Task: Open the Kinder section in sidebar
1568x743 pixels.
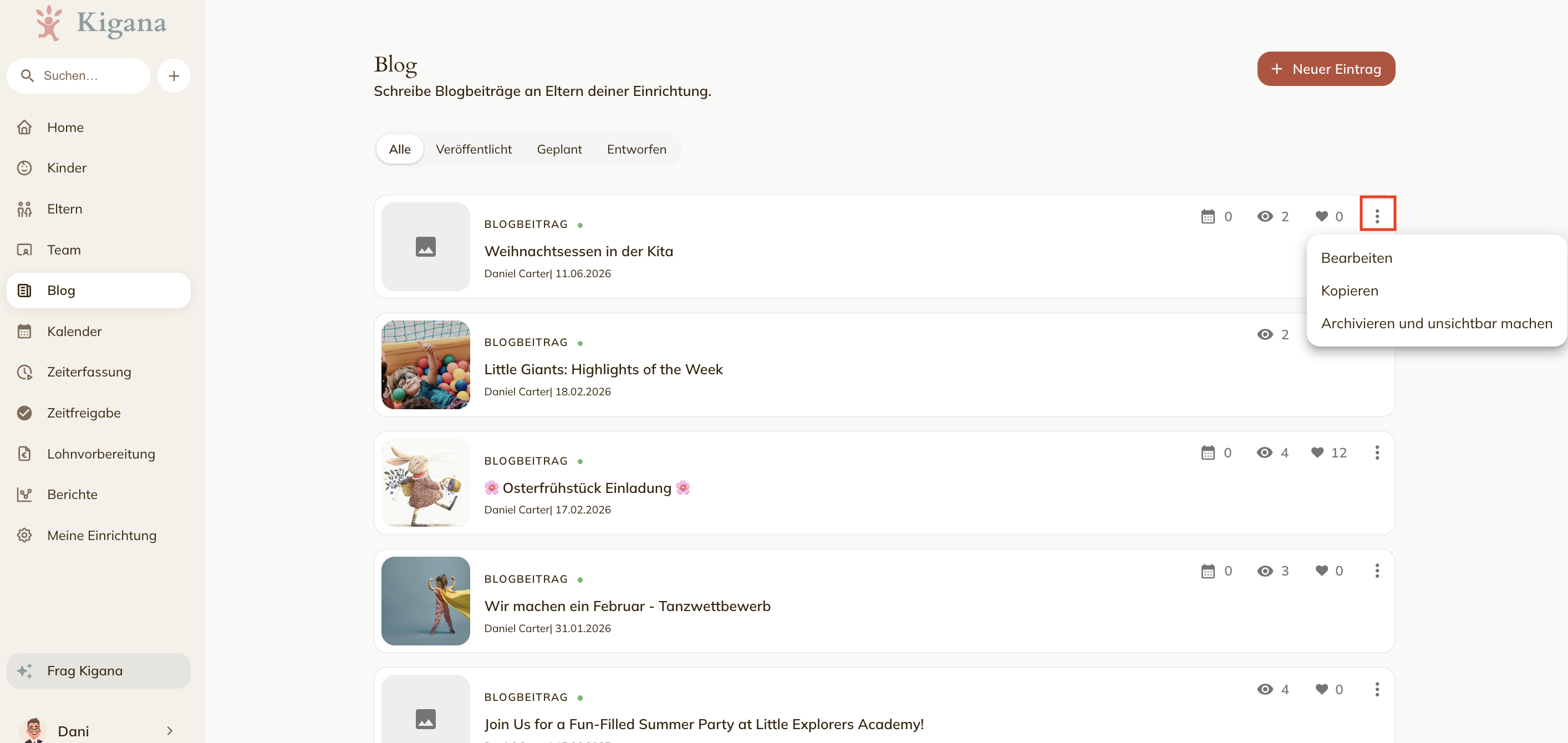Action: coord(98,168)
